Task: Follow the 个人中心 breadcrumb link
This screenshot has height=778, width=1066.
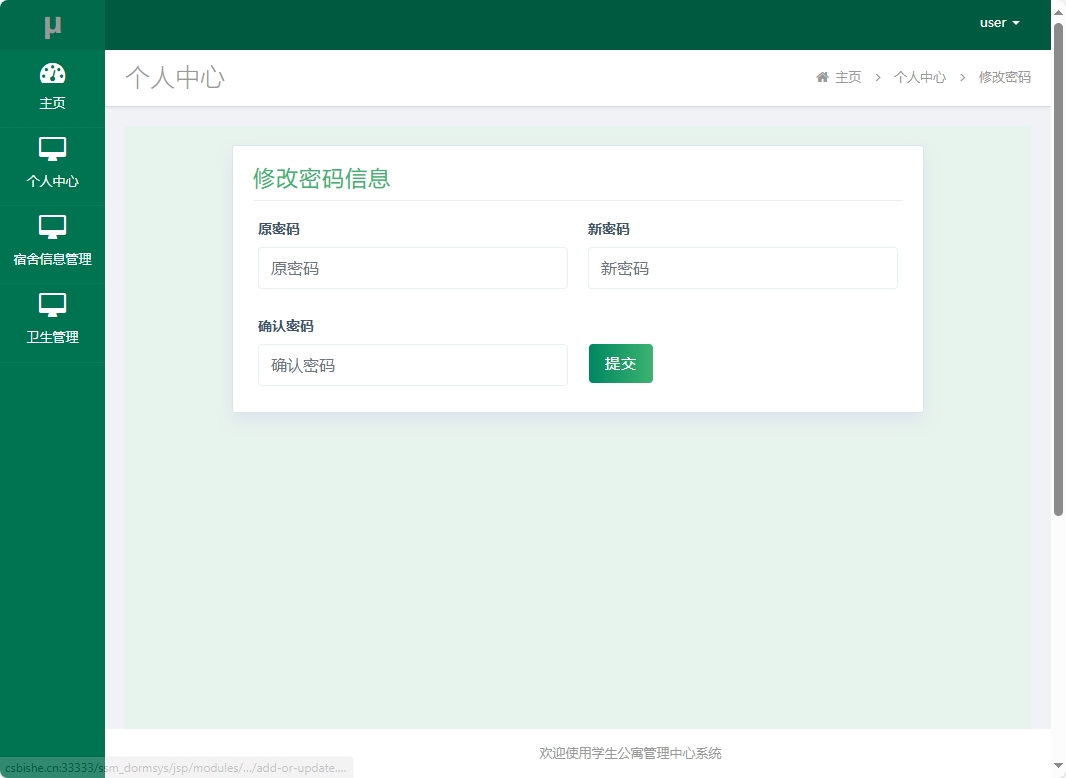Action: 919,77
